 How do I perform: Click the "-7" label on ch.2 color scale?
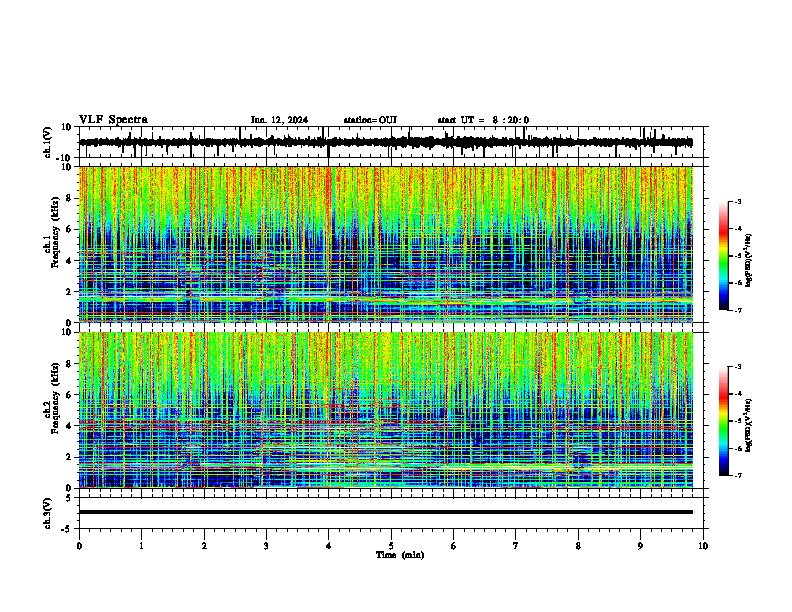[x=738, y=475]
